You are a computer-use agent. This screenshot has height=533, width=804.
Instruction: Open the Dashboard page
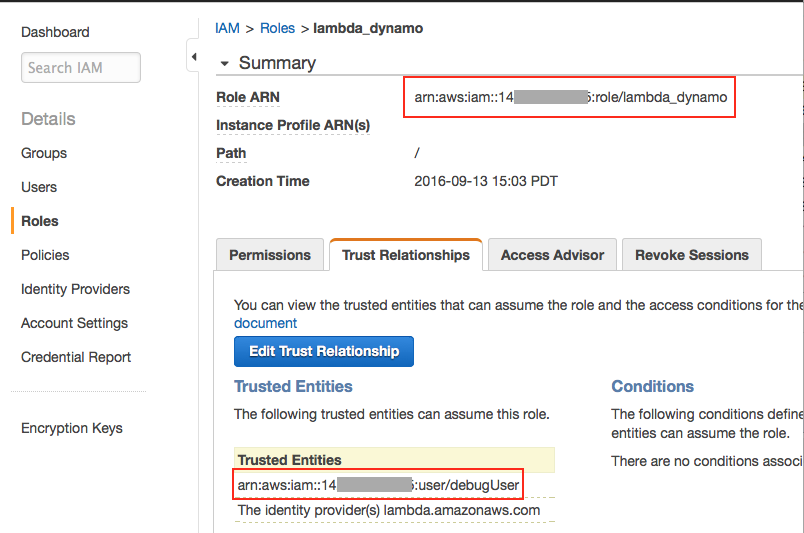[55, 32]
